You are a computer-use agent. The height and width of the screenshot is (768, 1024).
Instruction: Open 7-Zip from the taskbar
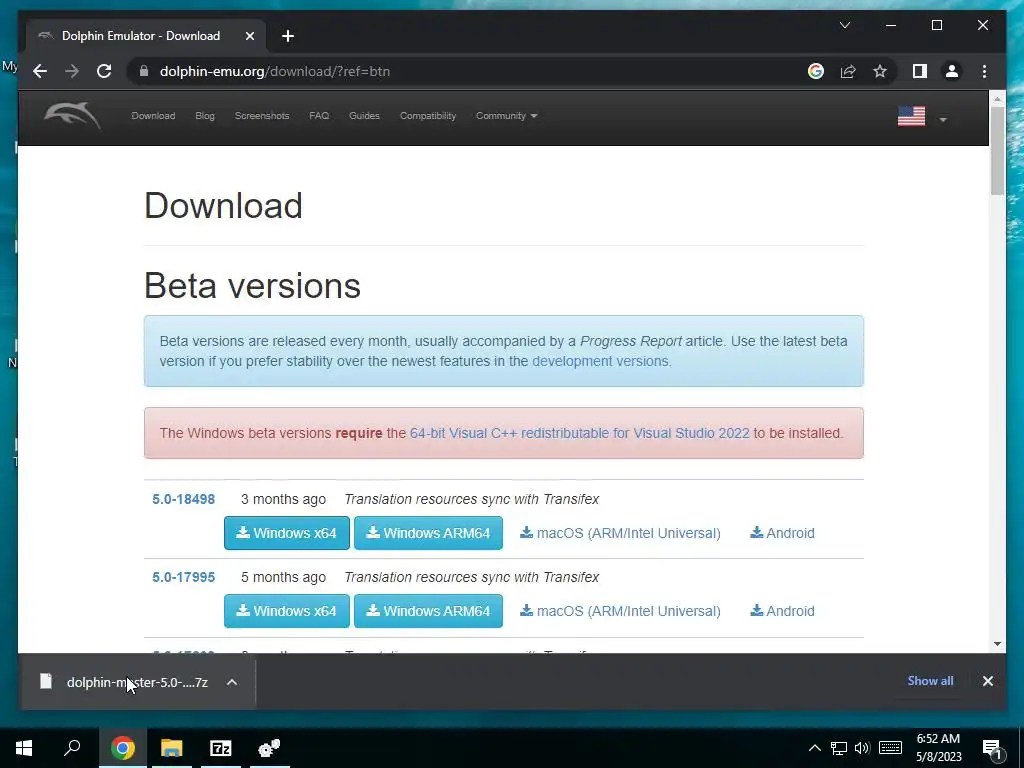pyautogui.click(x=220, y=748)
